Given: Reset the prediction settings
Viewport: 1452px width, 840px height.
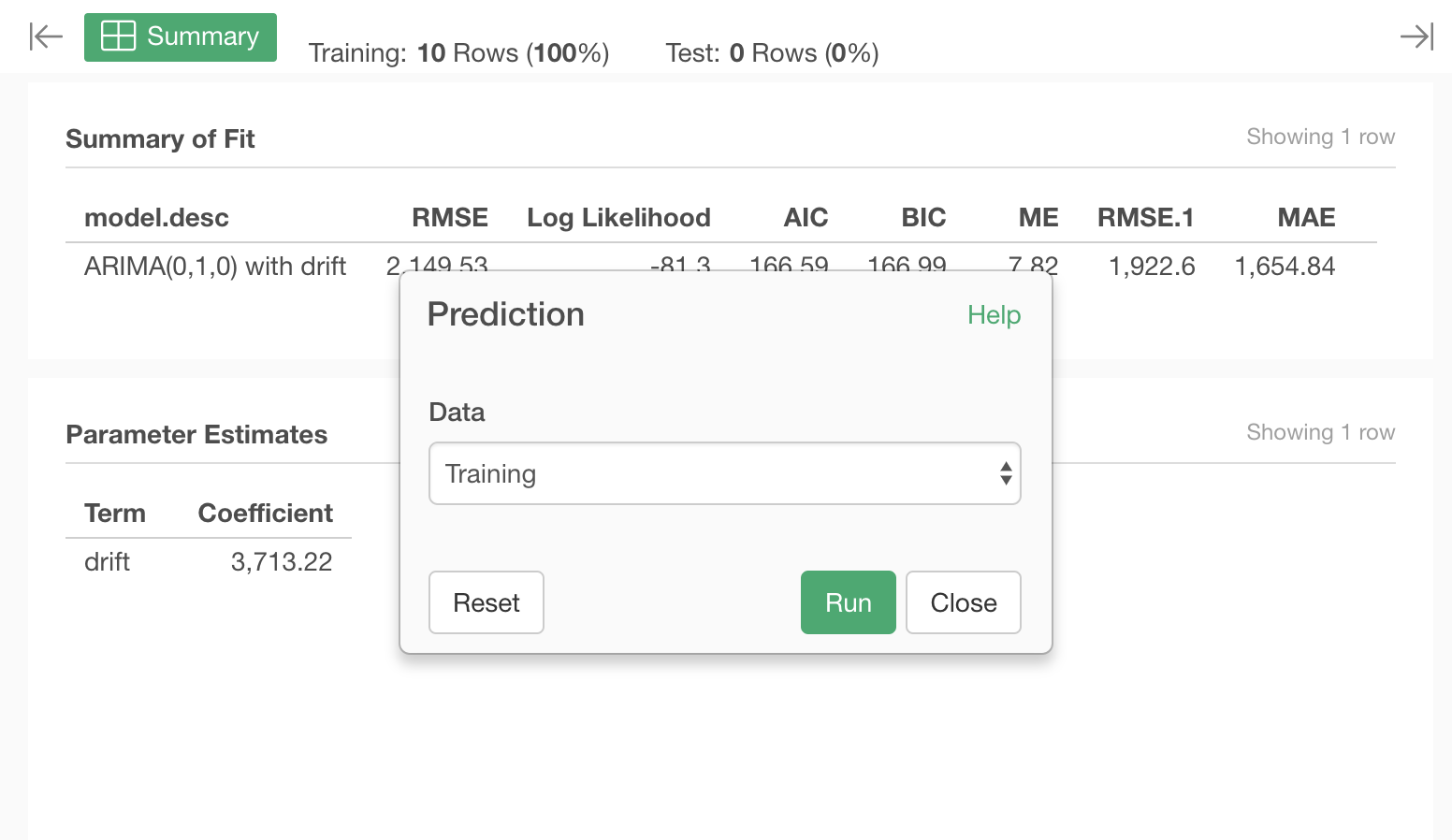Looking at the screenshot, I should coord(486,602).
